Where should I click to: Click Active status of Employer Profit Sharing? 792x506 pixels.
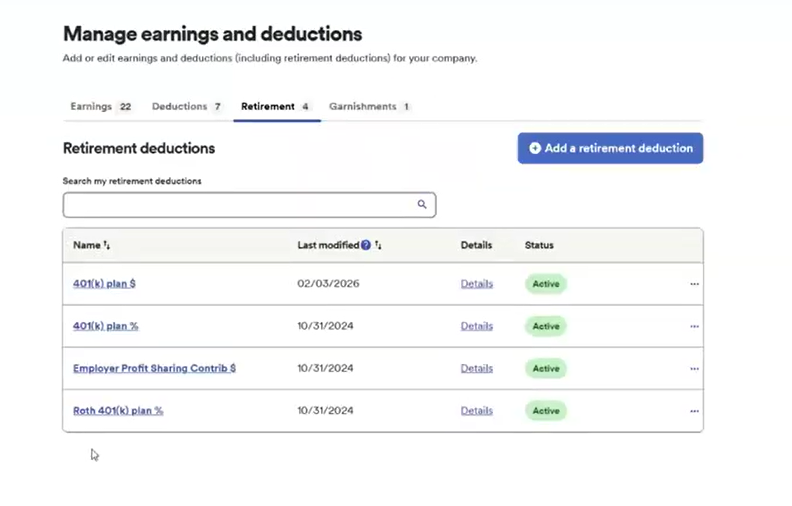[546, 369]
